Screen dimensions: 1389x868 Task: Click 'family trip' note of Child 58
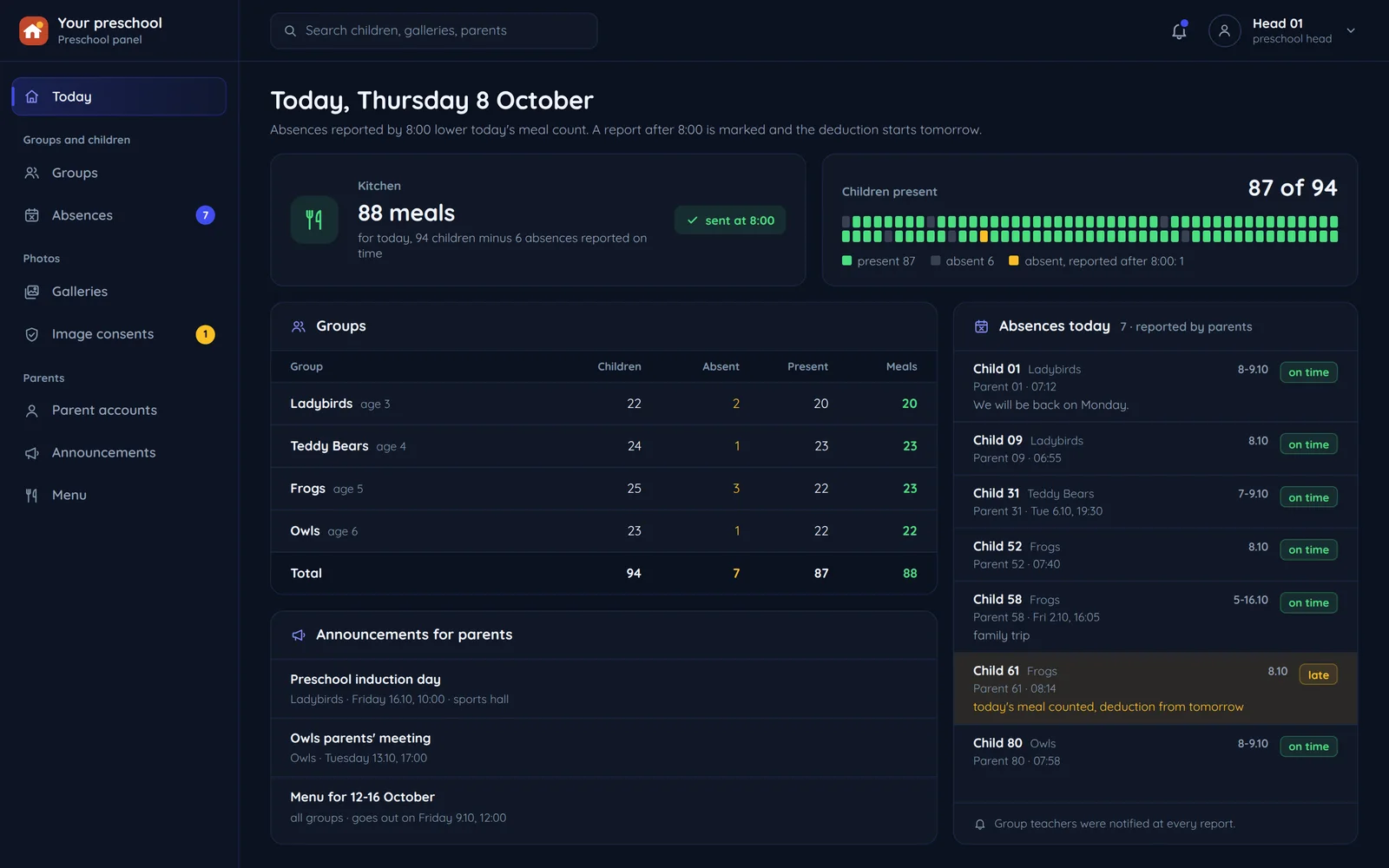1001,635
